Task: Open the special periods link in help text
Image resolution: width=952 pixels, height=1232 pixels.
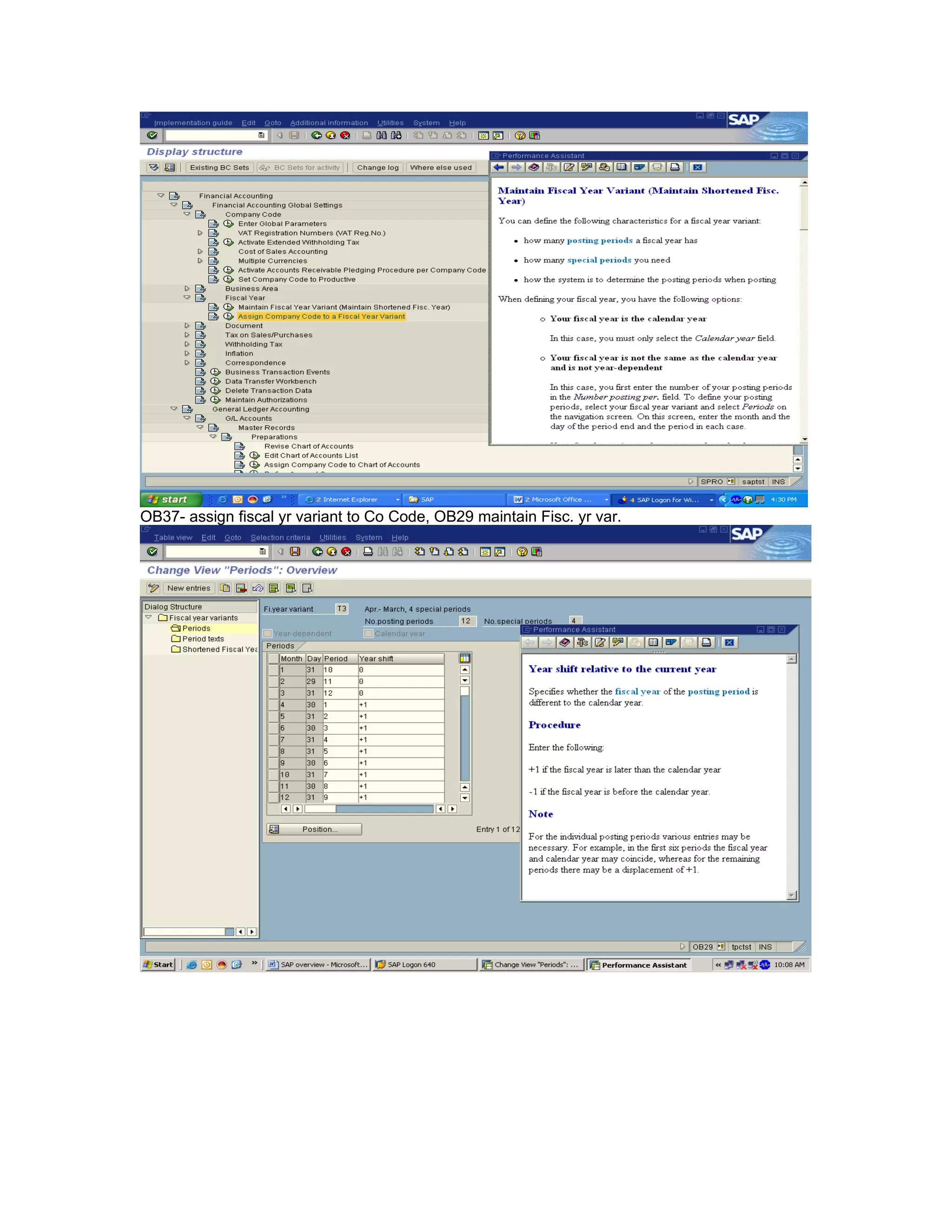Action: pos(599,260)
